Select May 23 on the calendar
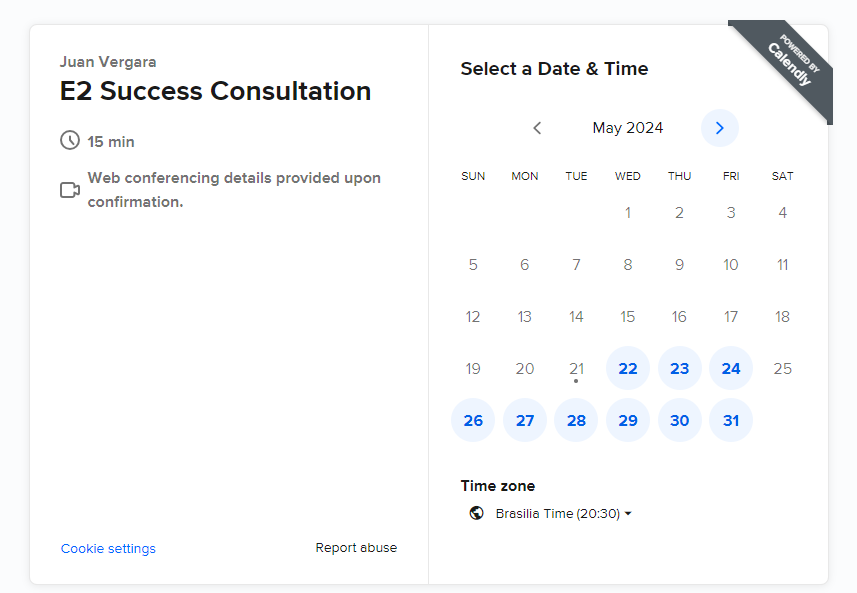The image size is (857, 593). coord(679,368)
